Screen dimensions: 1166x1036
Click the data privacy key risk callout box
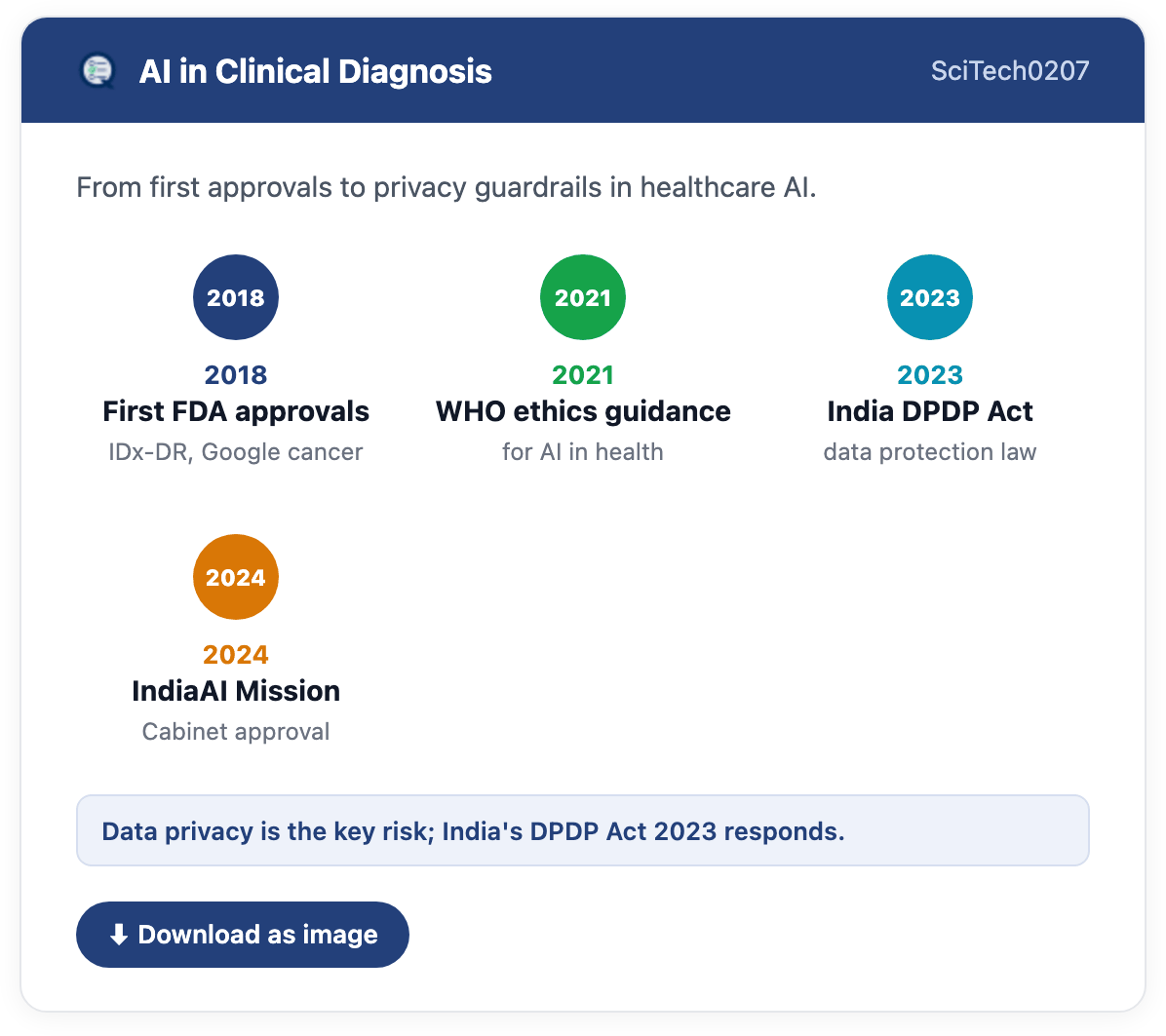(583, 830)
